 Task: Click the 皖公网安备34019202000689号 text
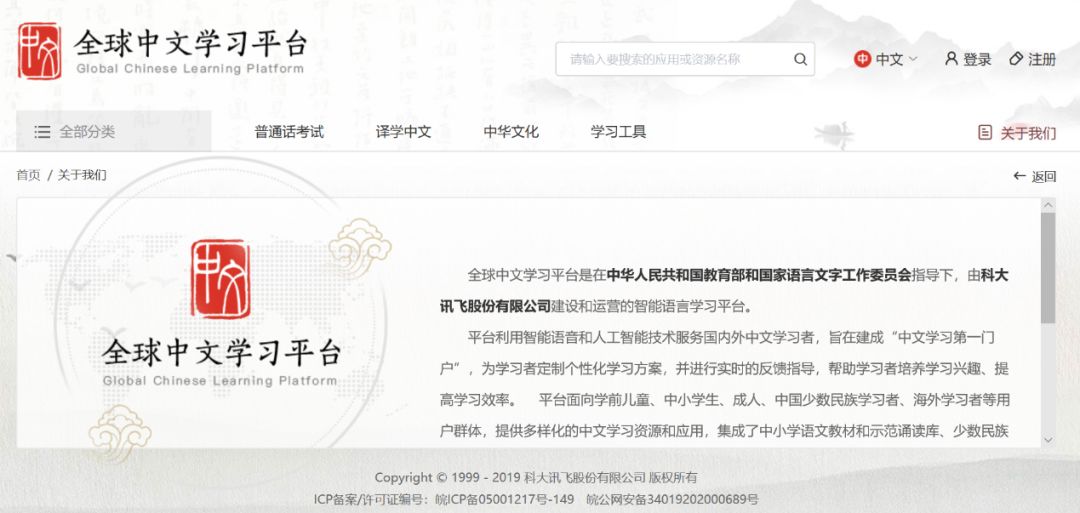672,499
